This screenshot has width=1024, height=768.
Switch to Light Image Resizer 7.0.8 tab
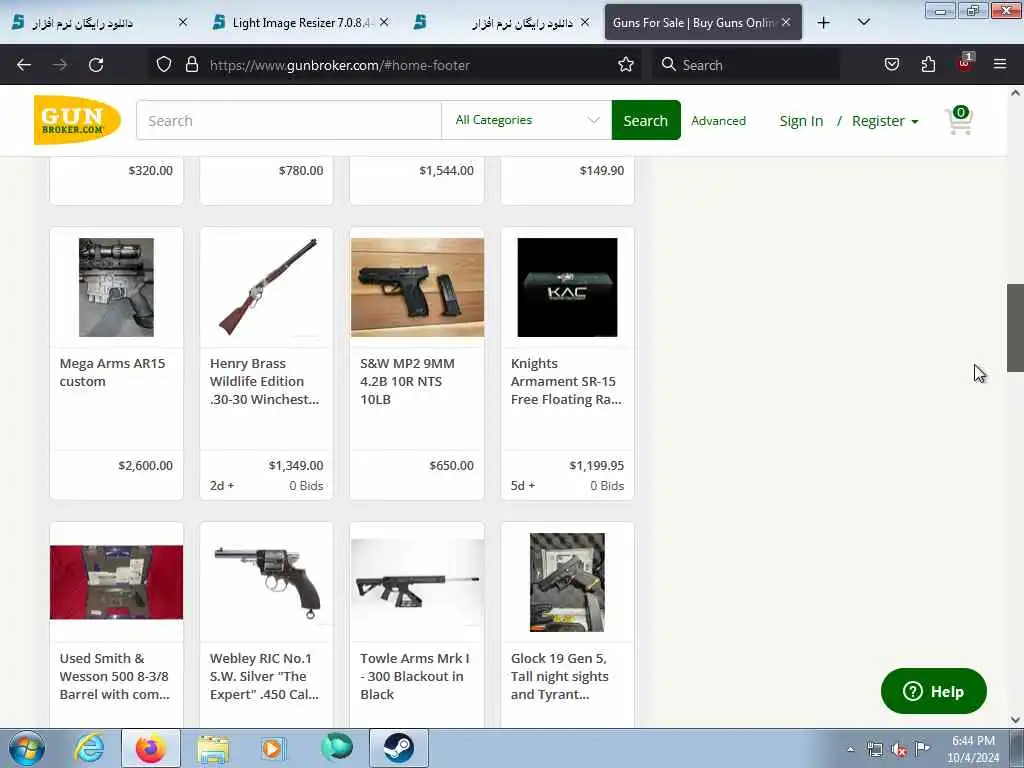(x=302, y=23)
